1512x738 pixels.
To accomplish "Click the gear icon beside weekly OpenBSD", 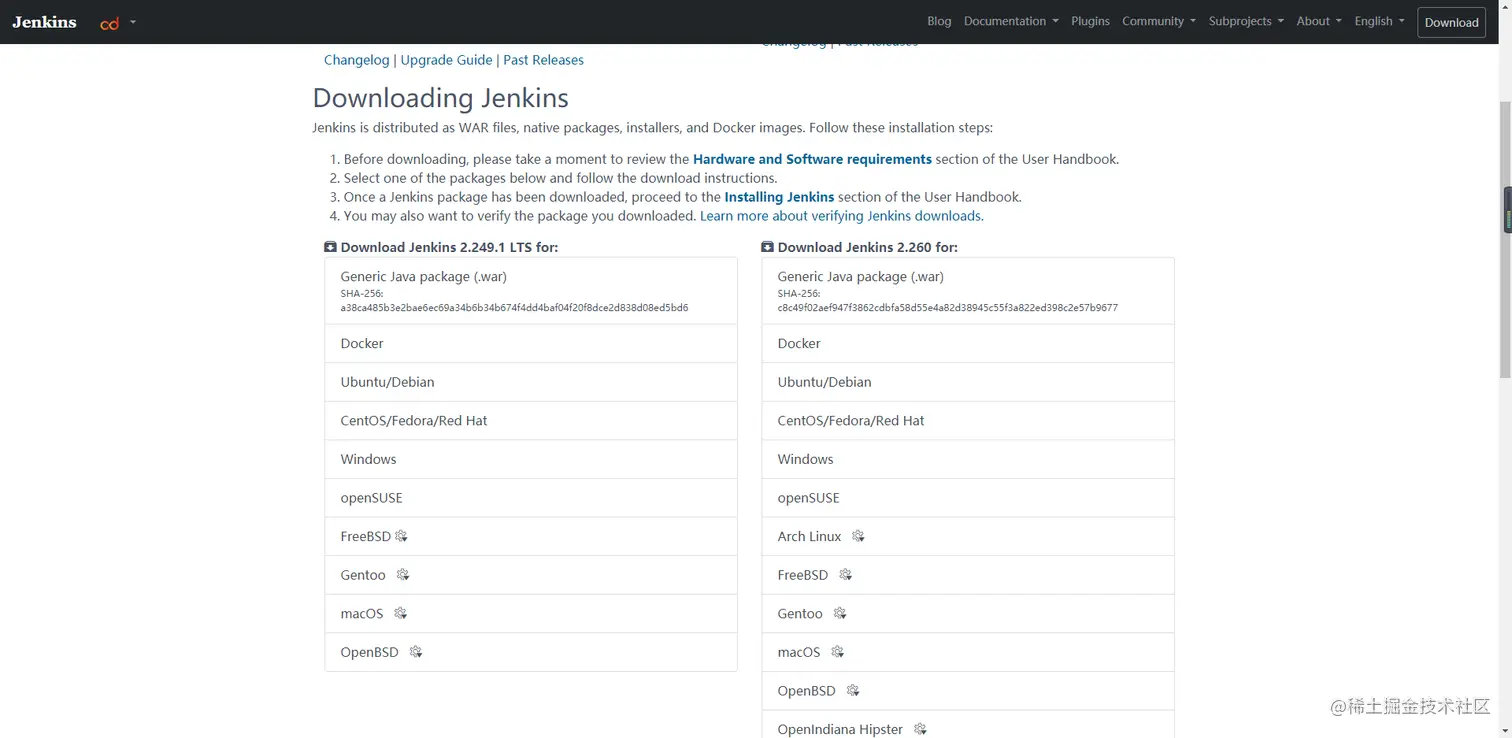I will point(853,690).
